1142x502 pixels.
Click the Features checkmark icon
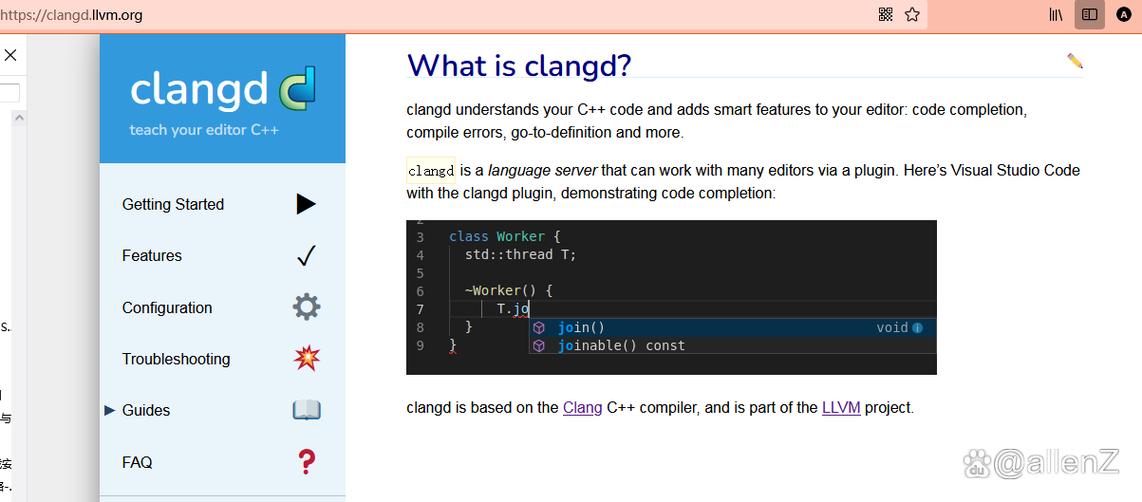click(306, 256)
